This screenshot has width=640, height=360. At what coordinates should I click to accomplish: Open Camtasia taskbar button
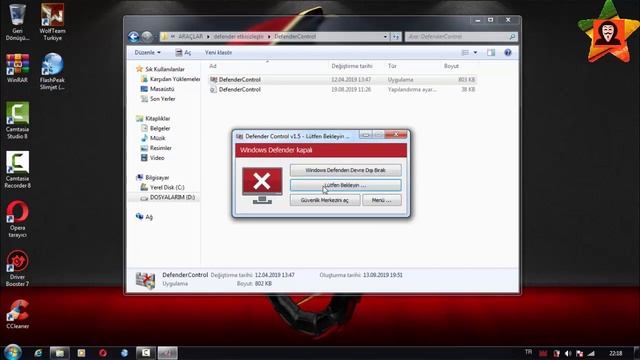(x=146, y=353)
